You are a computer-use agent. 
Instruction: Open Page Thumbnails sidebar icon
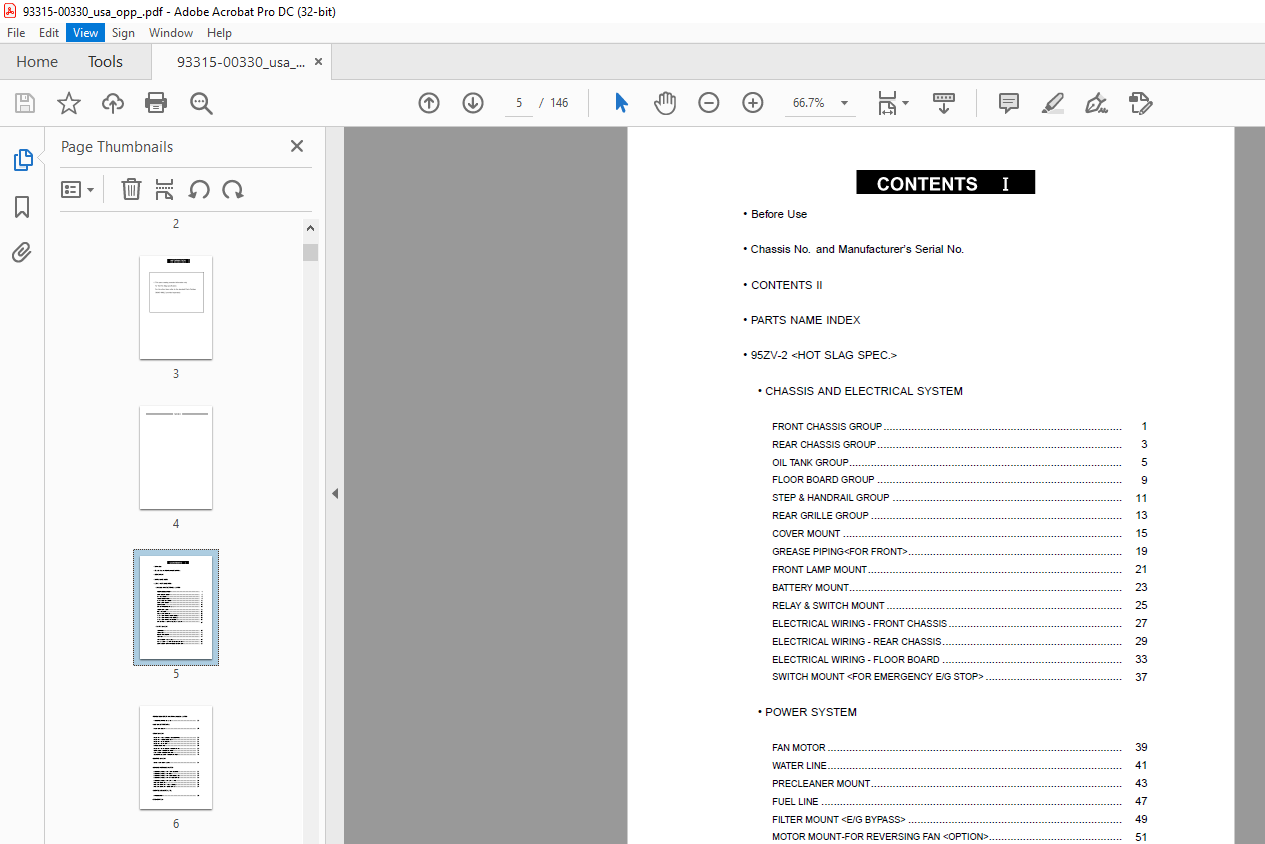22,160
